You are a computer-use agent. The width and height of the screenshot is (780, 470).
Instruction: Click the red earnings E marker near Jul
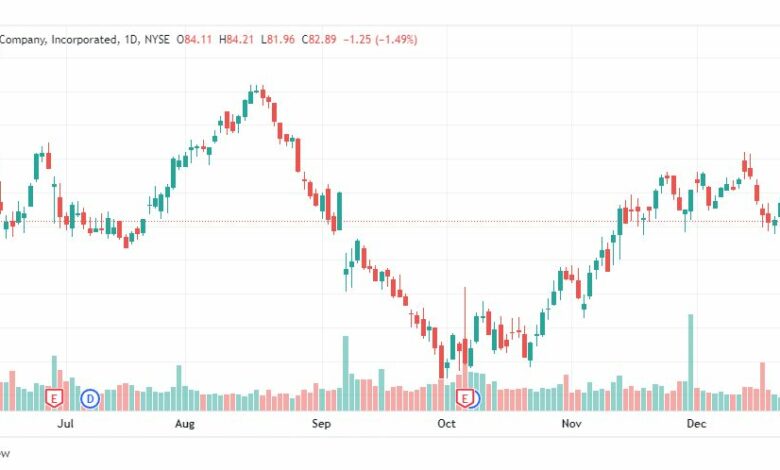tap(54, 398)
